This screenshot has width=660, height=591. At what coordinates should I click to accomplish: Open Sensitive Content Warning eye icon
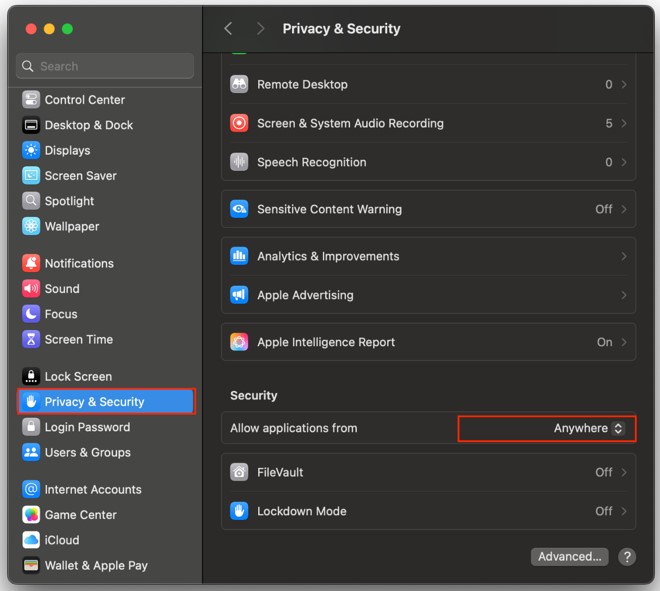(x=239, y=209)
